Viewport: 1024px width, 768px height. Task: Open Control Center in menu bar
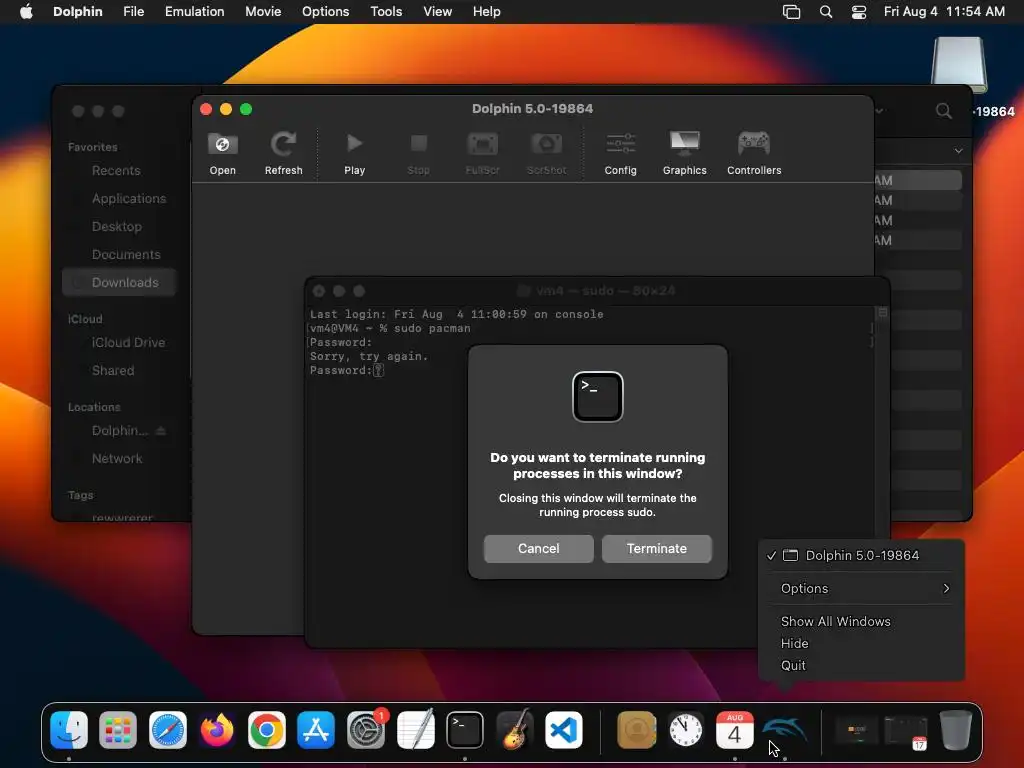point(859,12)
